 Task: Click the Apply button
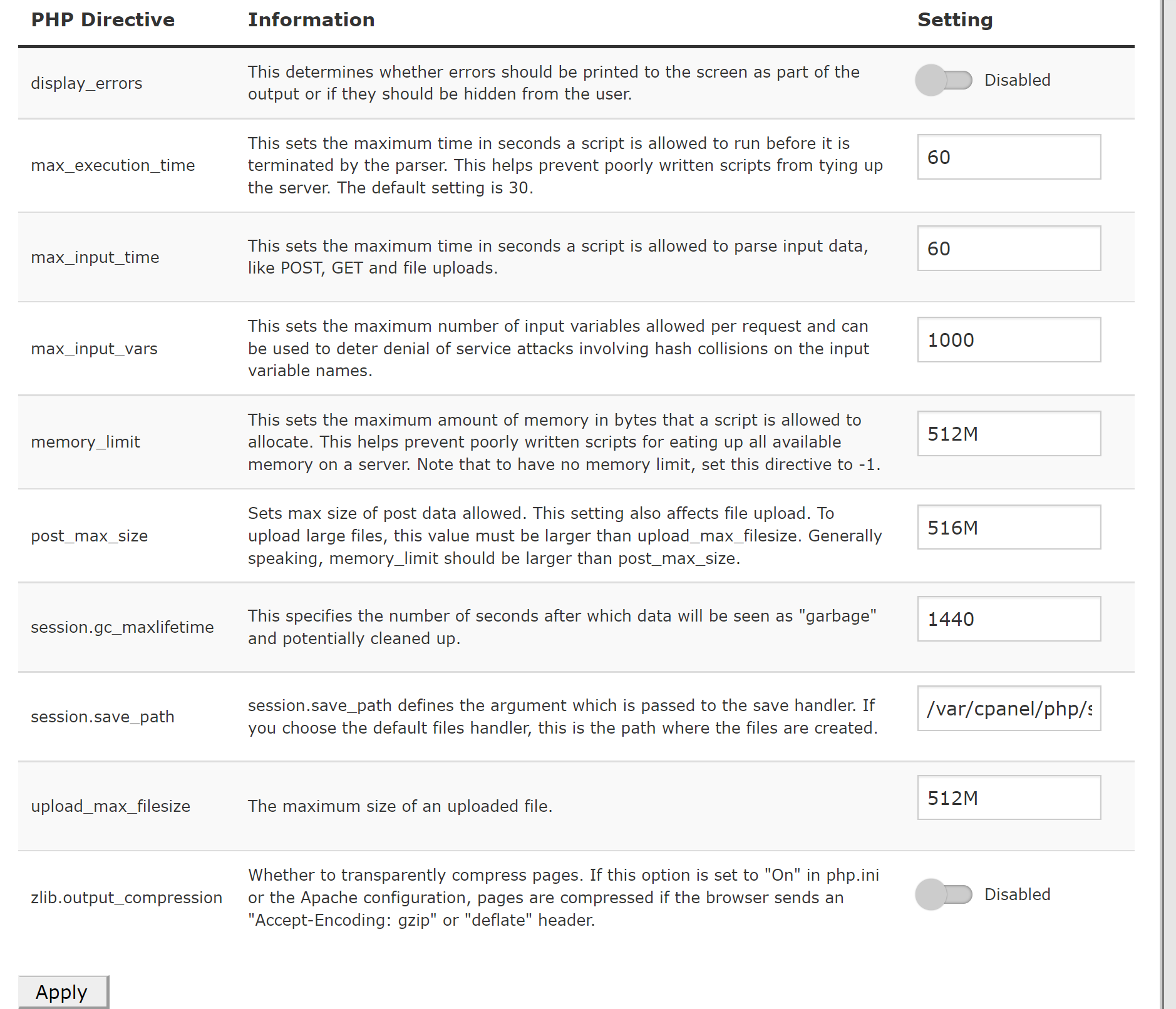point(63,992)
